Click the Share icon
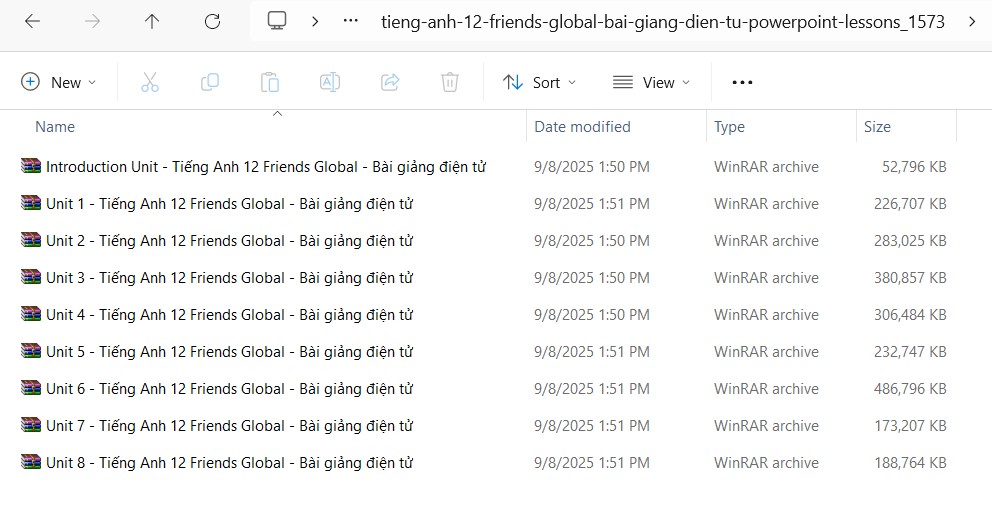This screenshot has height=521, width=992. [390, 82]
